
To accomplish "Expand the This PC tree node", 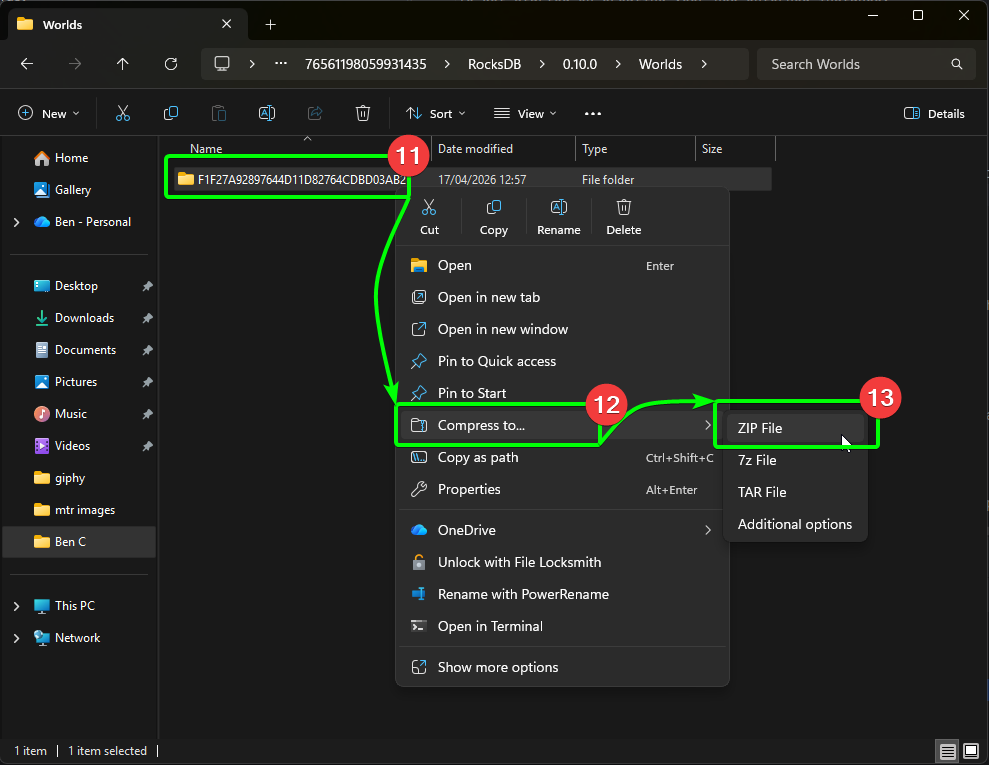I will (x=16, y=606).
